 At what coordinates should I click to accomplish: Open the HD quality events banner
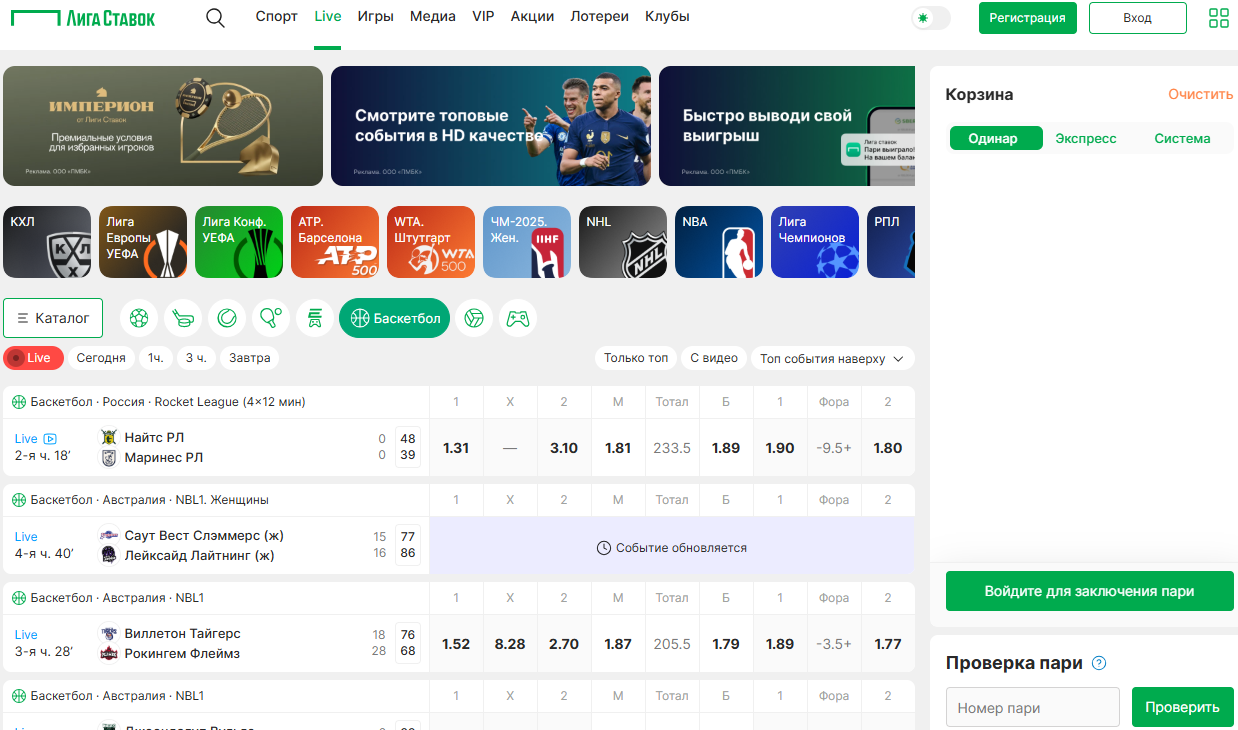pyautogui.click(x=491, y=126)
